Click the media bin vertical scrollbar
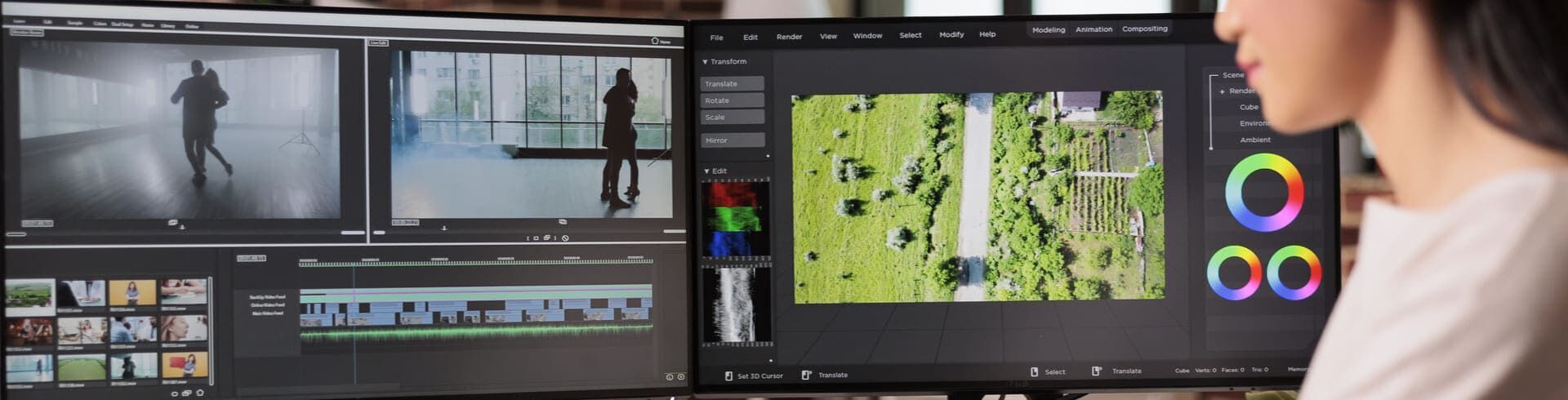The image size is (1568, 400). point(211,329)
